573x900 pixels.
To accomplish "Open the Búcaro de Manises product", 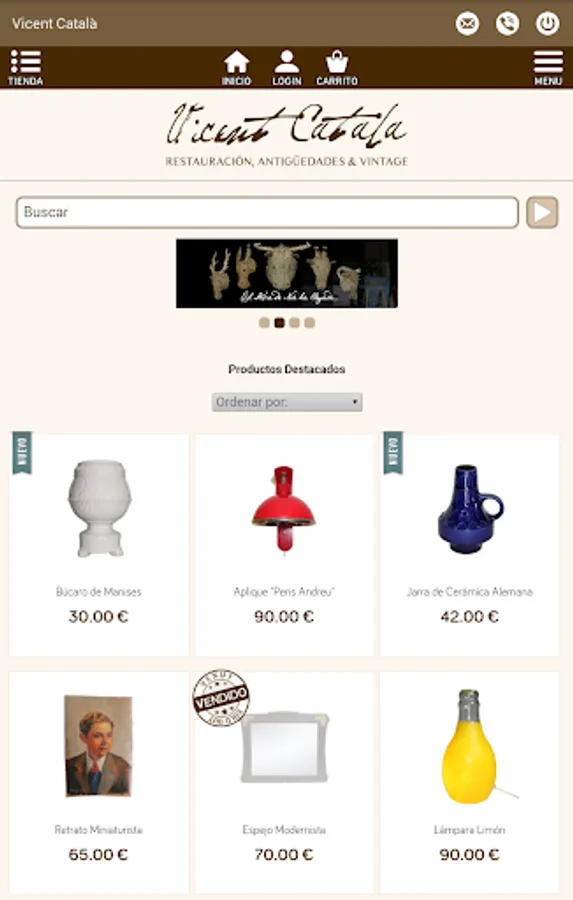I will [x=99, y=545].
